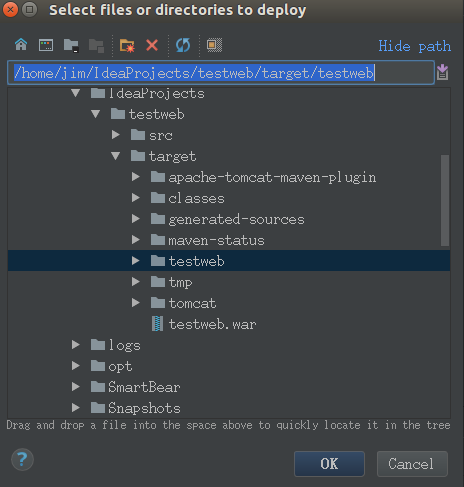
Task: Select the src folder name
Action: point(161,135)
